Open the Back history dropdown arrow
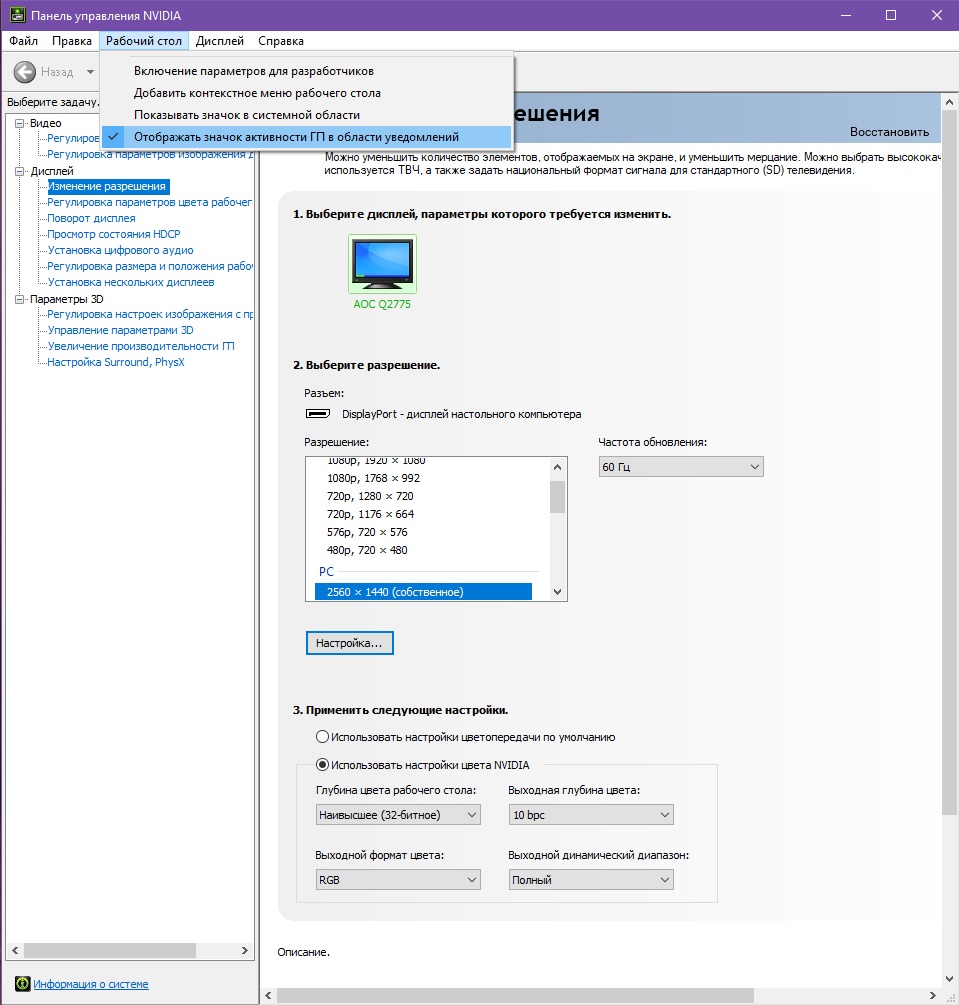This screenshot has width=959, height=1005. pyautogui.click(x=90, y=72)
